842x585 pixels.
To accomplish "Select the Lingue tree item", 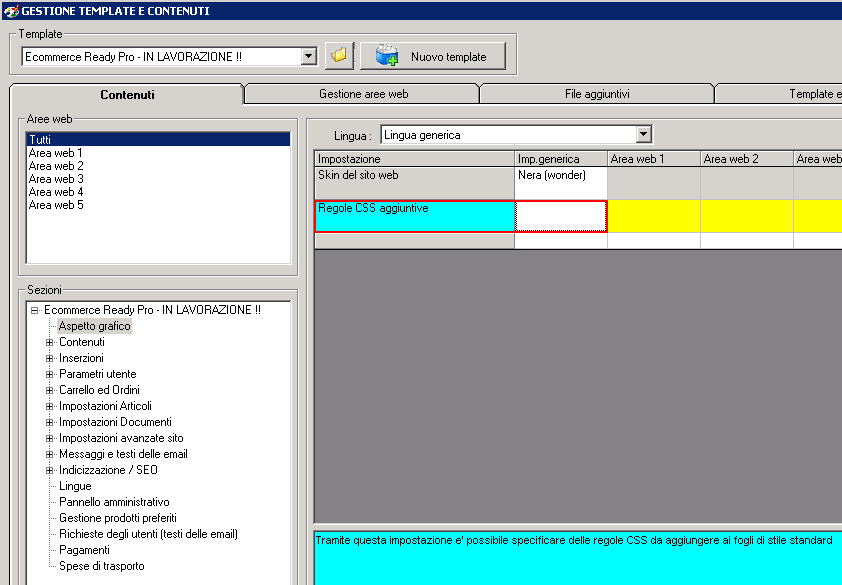I will (x=75, y=486).
